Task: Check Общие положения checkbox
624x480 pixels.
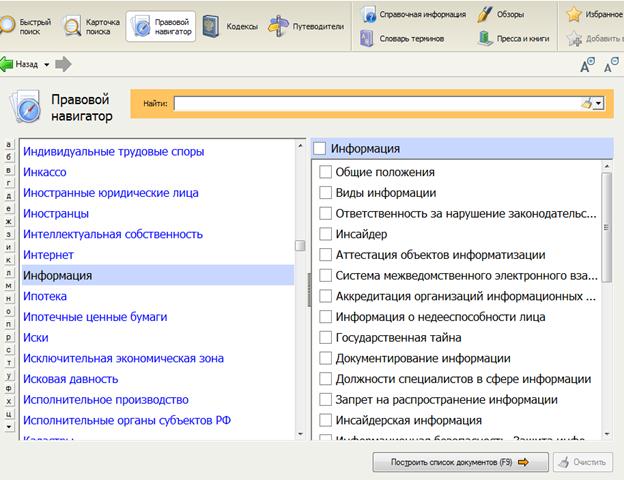Action: coord(325,172)
